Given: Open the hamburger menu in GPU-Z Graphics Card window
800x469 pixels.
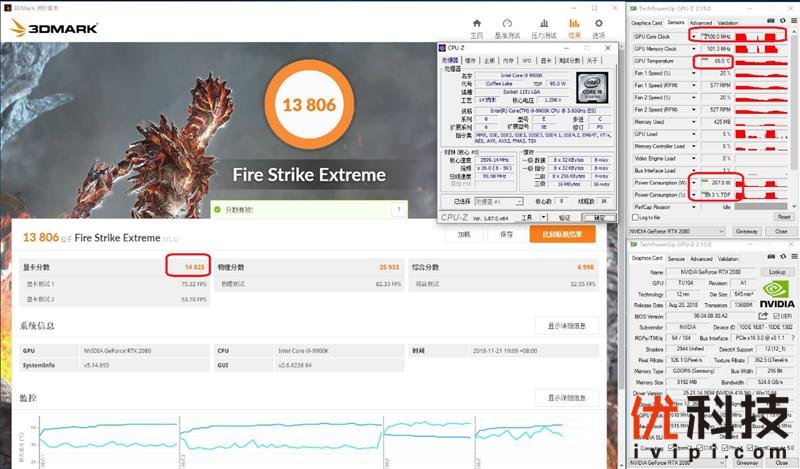Looking at the screenshot, I should [794, 257].
